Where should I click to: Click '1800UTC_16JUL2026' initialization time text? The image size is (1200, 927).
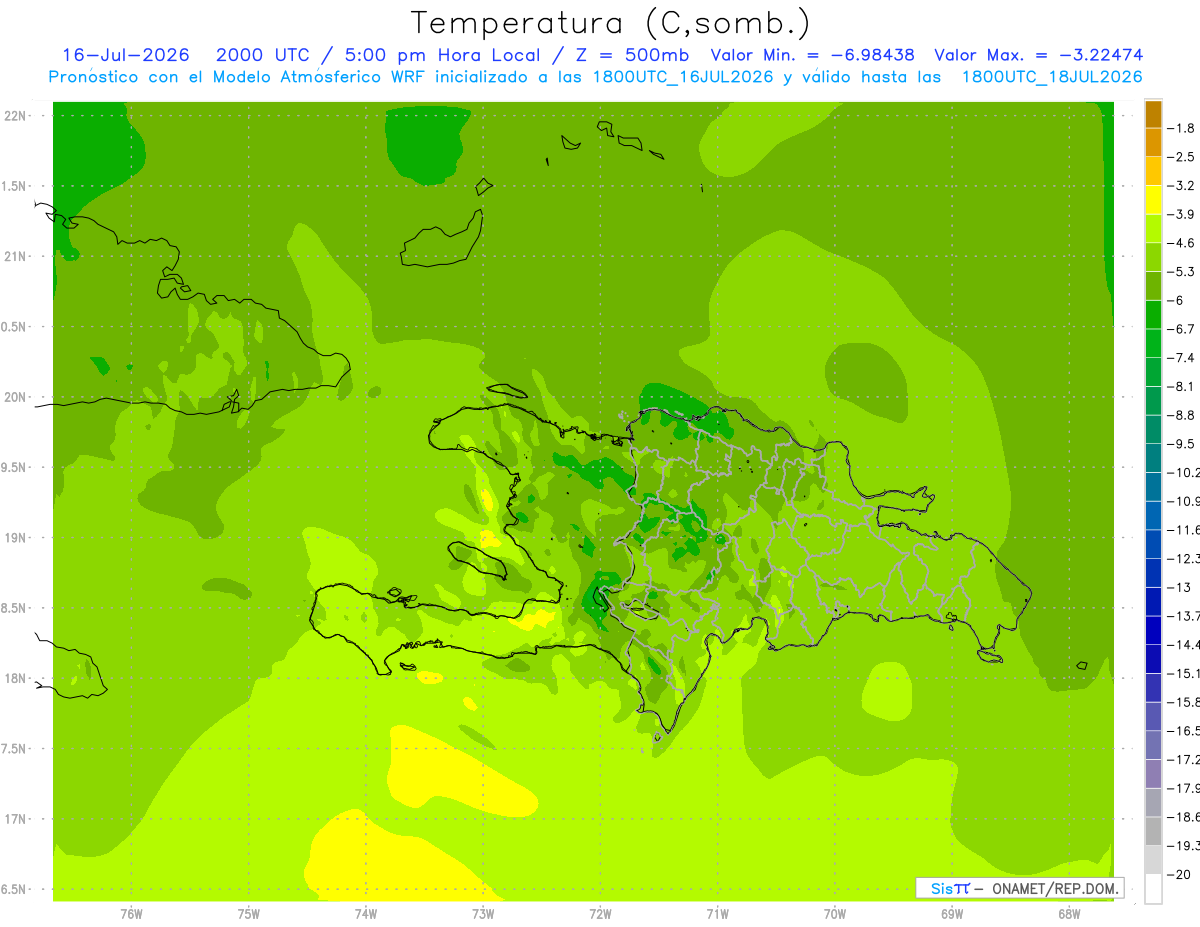pyautogui.click(x=683, y=77)
